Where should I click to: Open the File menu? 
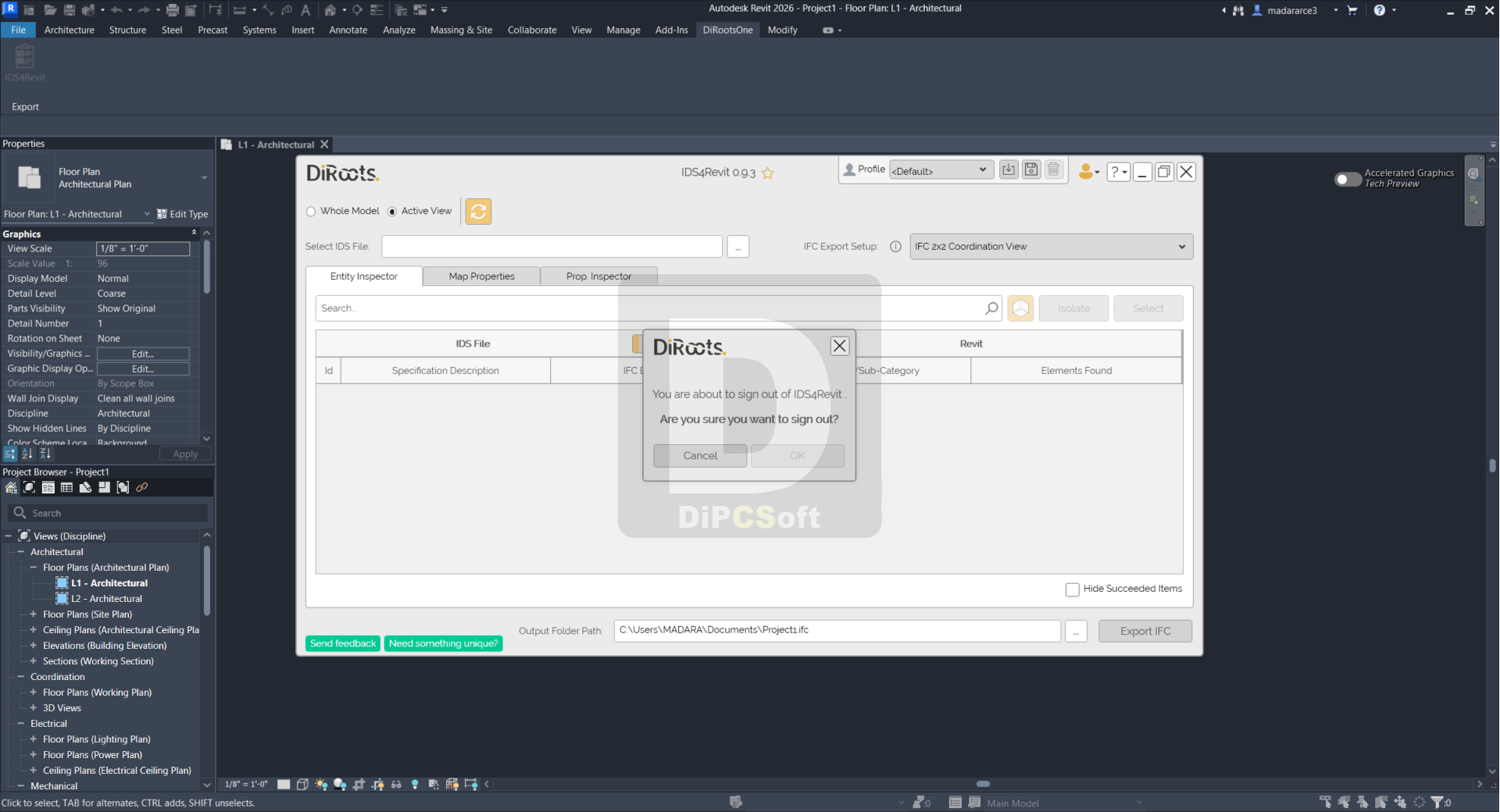pyautogui.click(x=18, y=30)
